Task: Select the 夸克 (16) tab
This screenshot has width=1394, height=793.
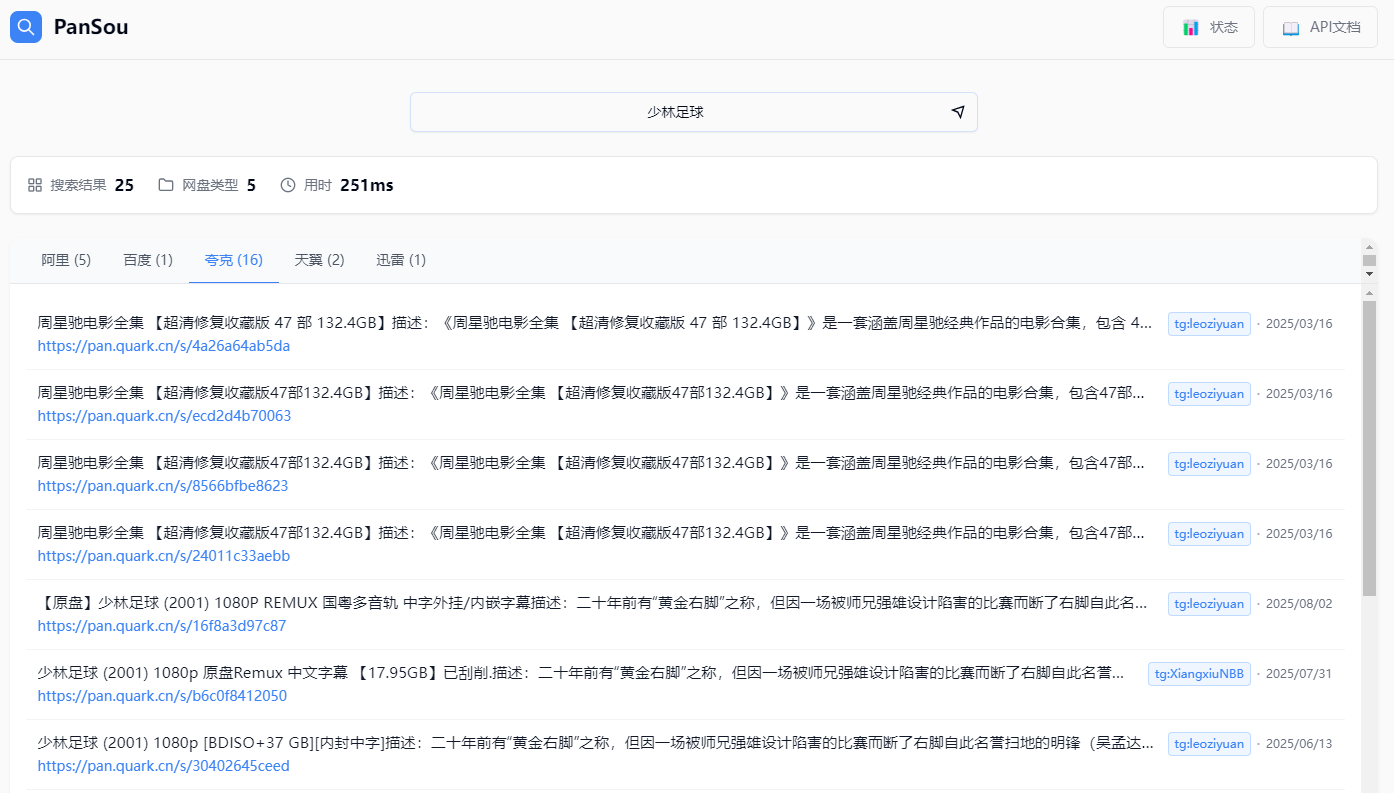Action: pos(233,258)
